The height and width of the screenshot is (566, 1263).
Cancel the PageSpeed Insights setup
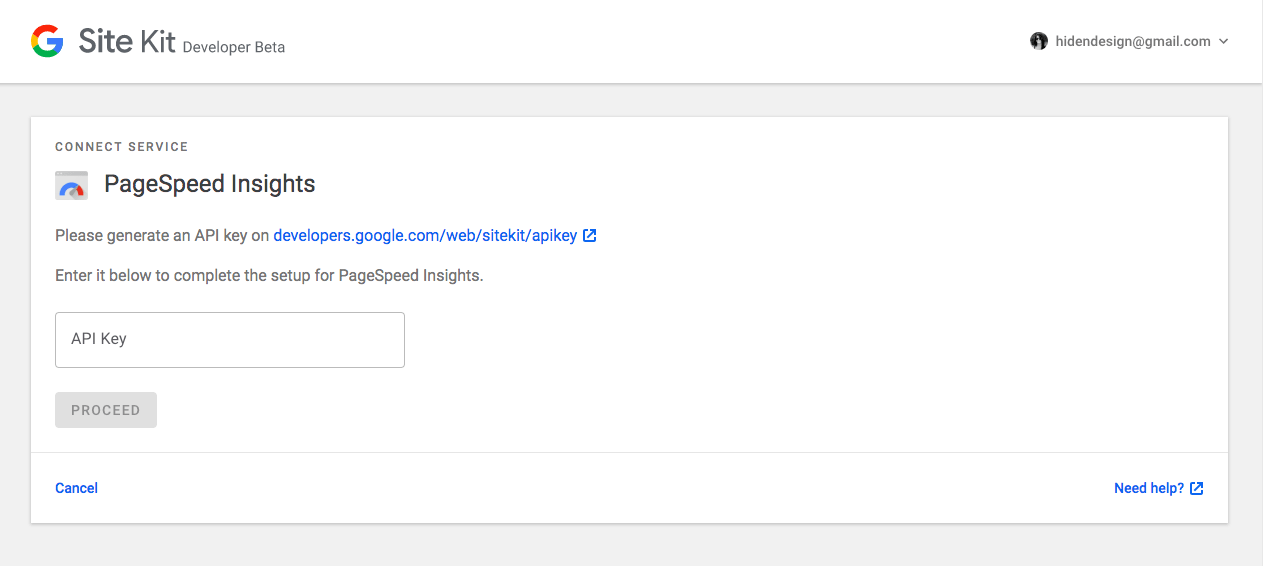click(76, 488)
